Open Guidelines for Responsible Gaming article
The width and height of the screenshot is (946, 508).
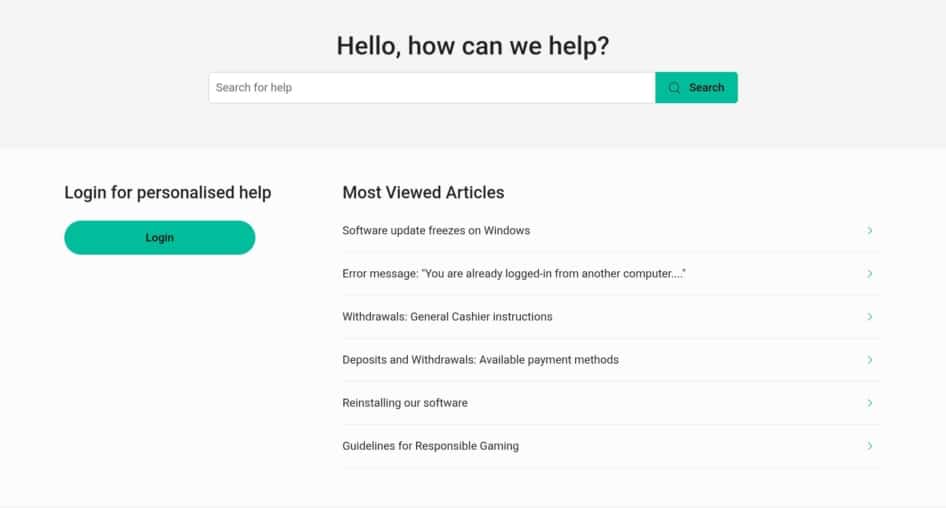pos(430,445)
